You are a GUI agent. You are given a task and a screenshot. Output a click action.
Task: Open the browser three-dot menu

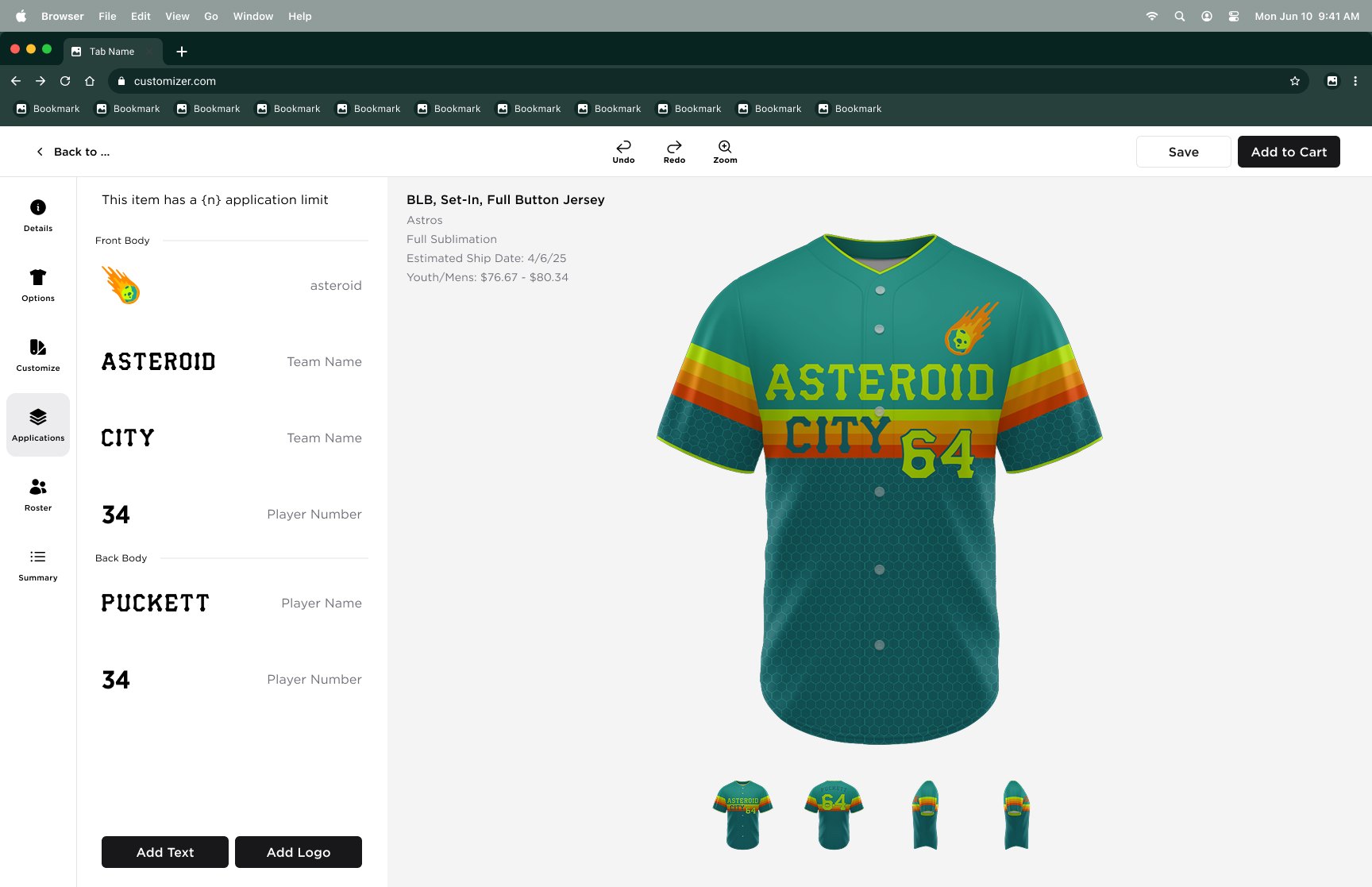click(1355, 81)
